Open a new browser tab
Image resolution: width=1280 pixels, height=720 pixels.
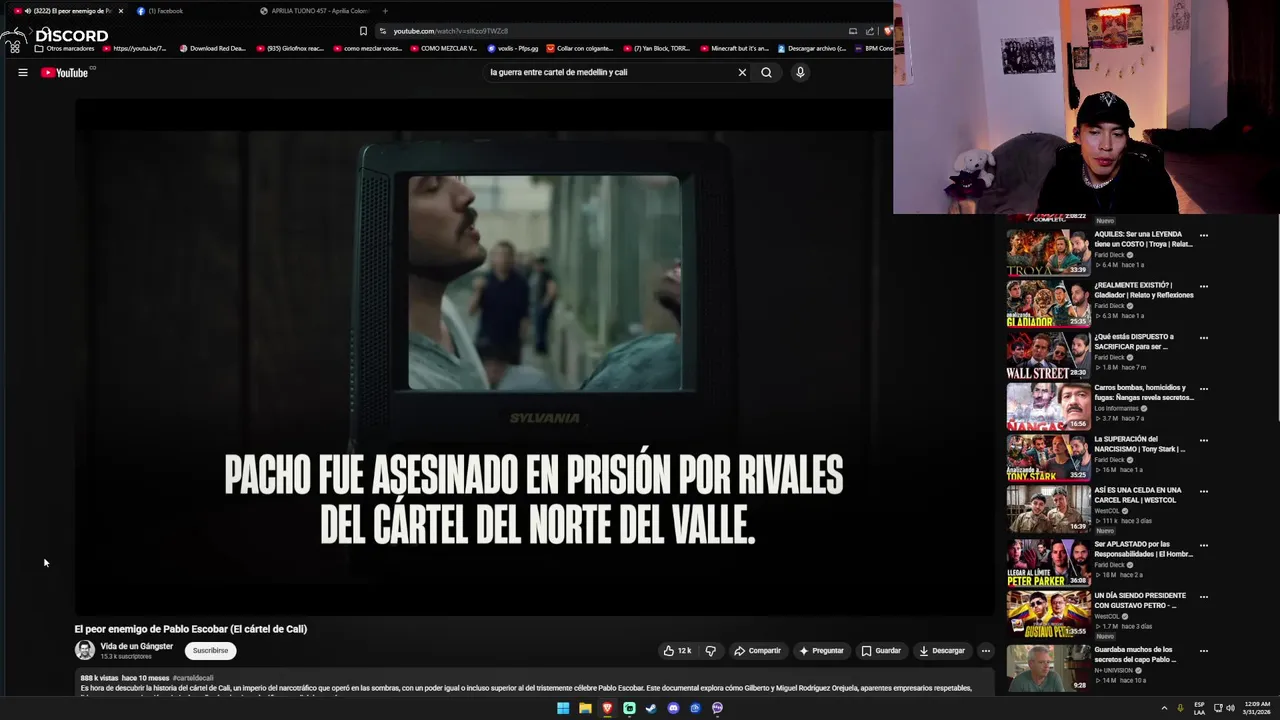tap(385, 11)
